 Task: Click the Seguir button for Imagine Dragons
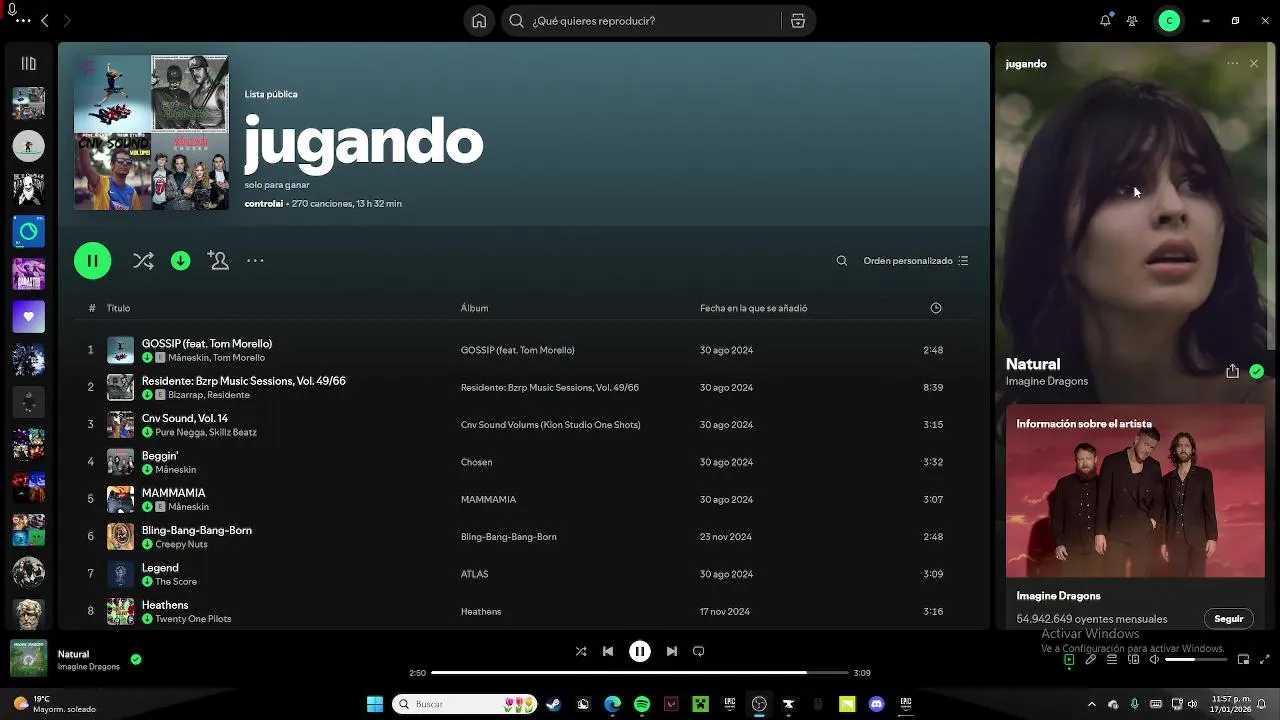(x=1228, y=619)
